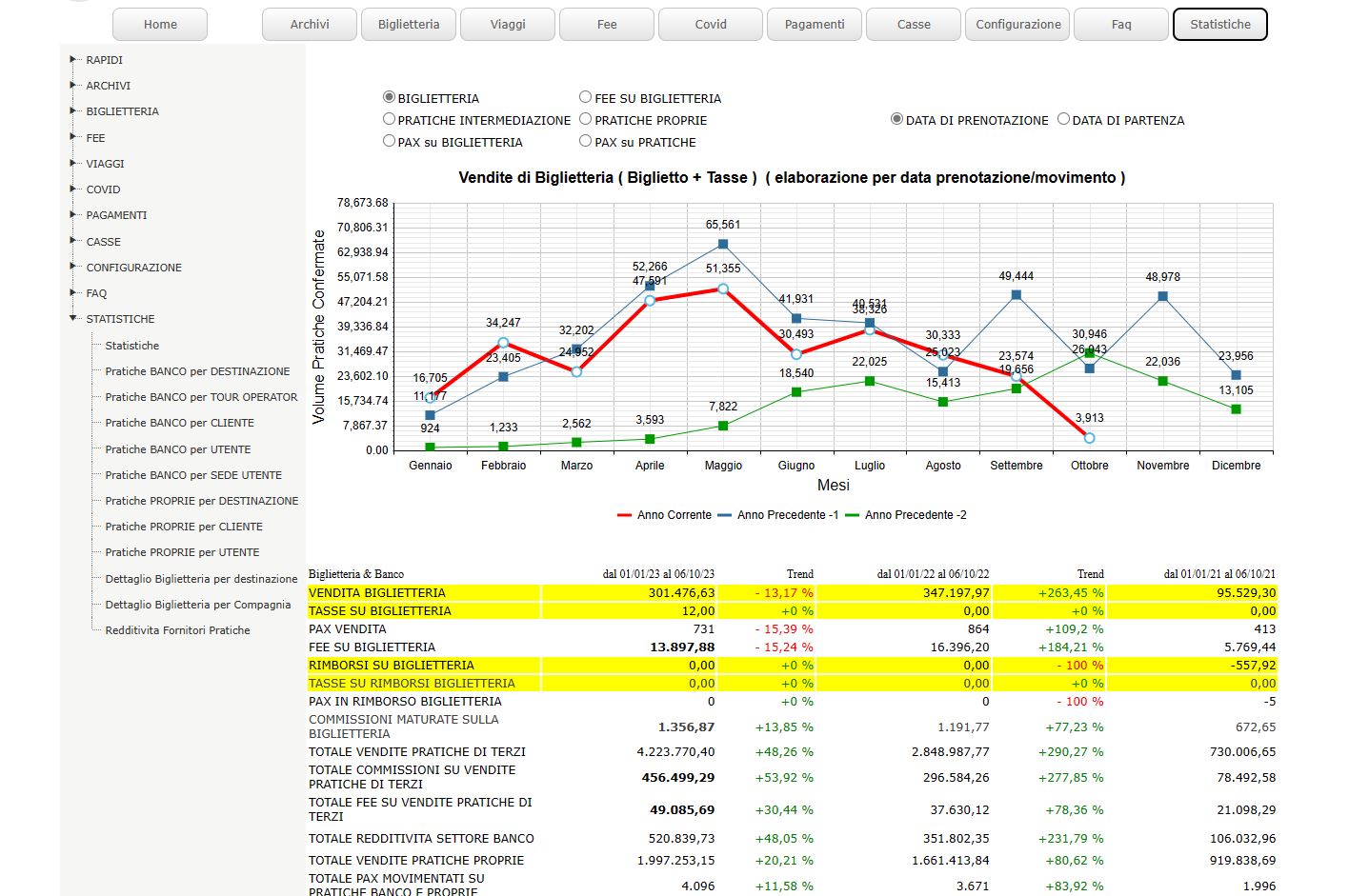Click the Ottobre 3,913 chart point
The image size is (1349, 896).
pos(1090,438)
